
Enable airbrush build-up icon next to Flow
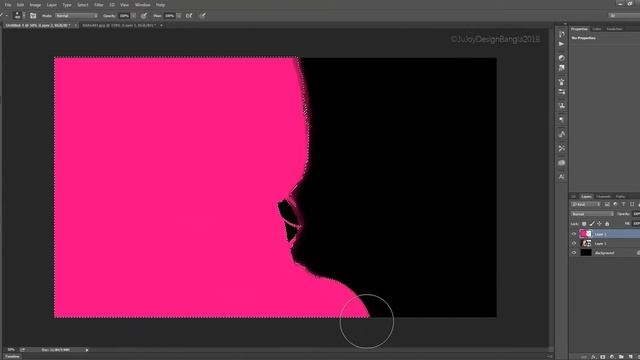[x=189, y=16]
